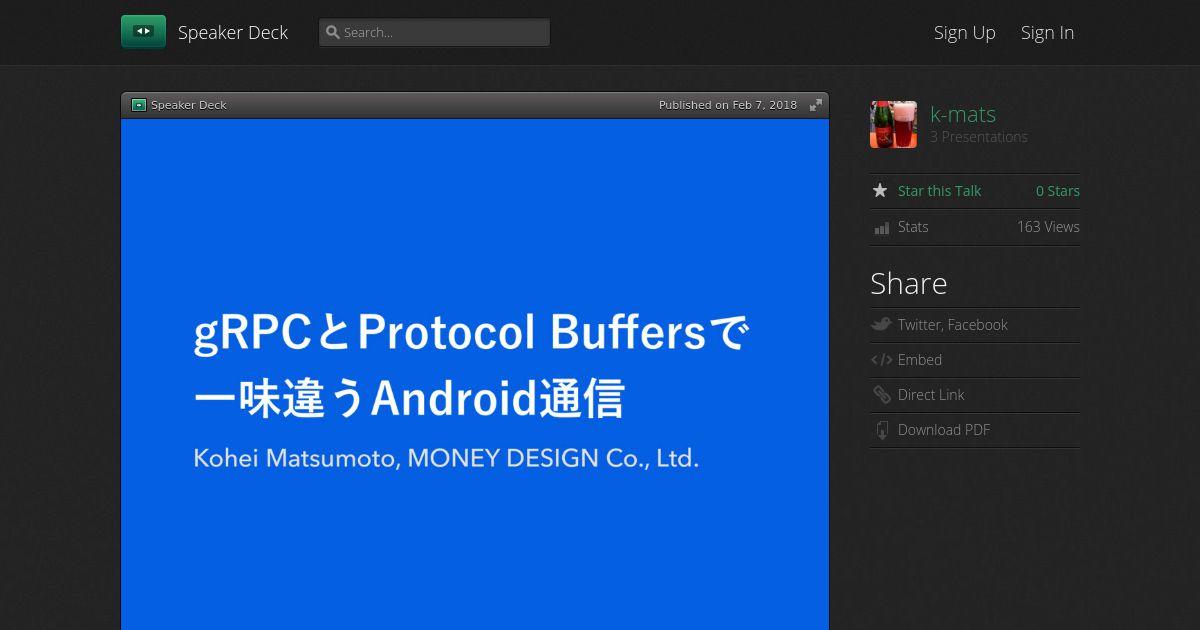This screenshot has width=1200, height=630.
Task: Click the 163 Views count
Action: pyautogui.click(x=1048, y=227)
